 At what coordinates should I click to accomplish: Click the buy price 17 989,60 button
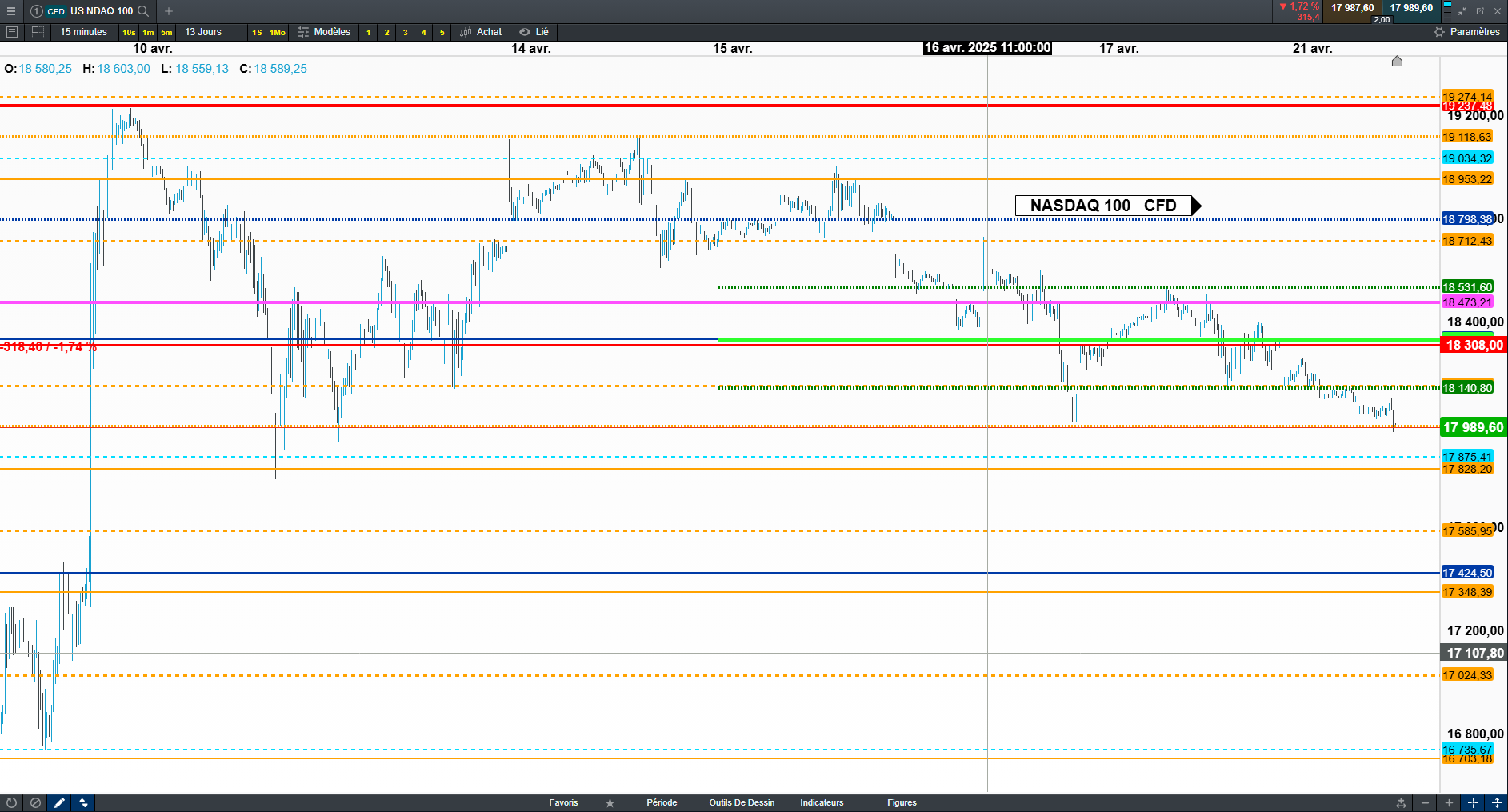1412,8
